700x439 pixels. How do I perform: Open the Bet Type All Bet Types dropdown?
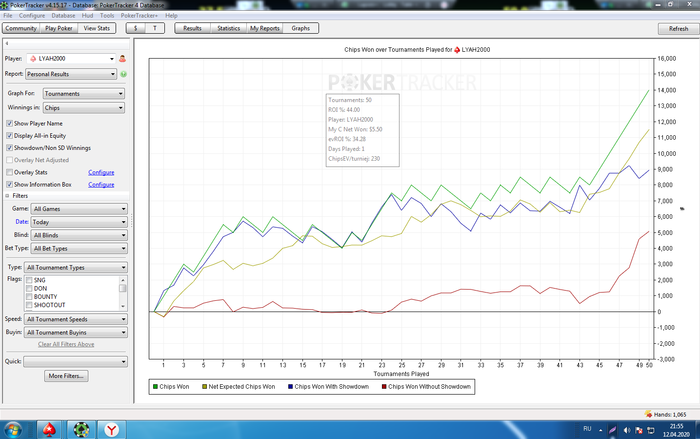tap(79, 248)
